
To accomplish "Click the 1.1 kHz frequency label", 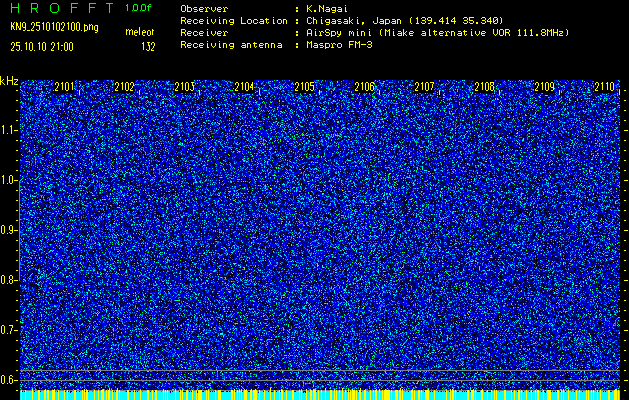I will [9, 130].
